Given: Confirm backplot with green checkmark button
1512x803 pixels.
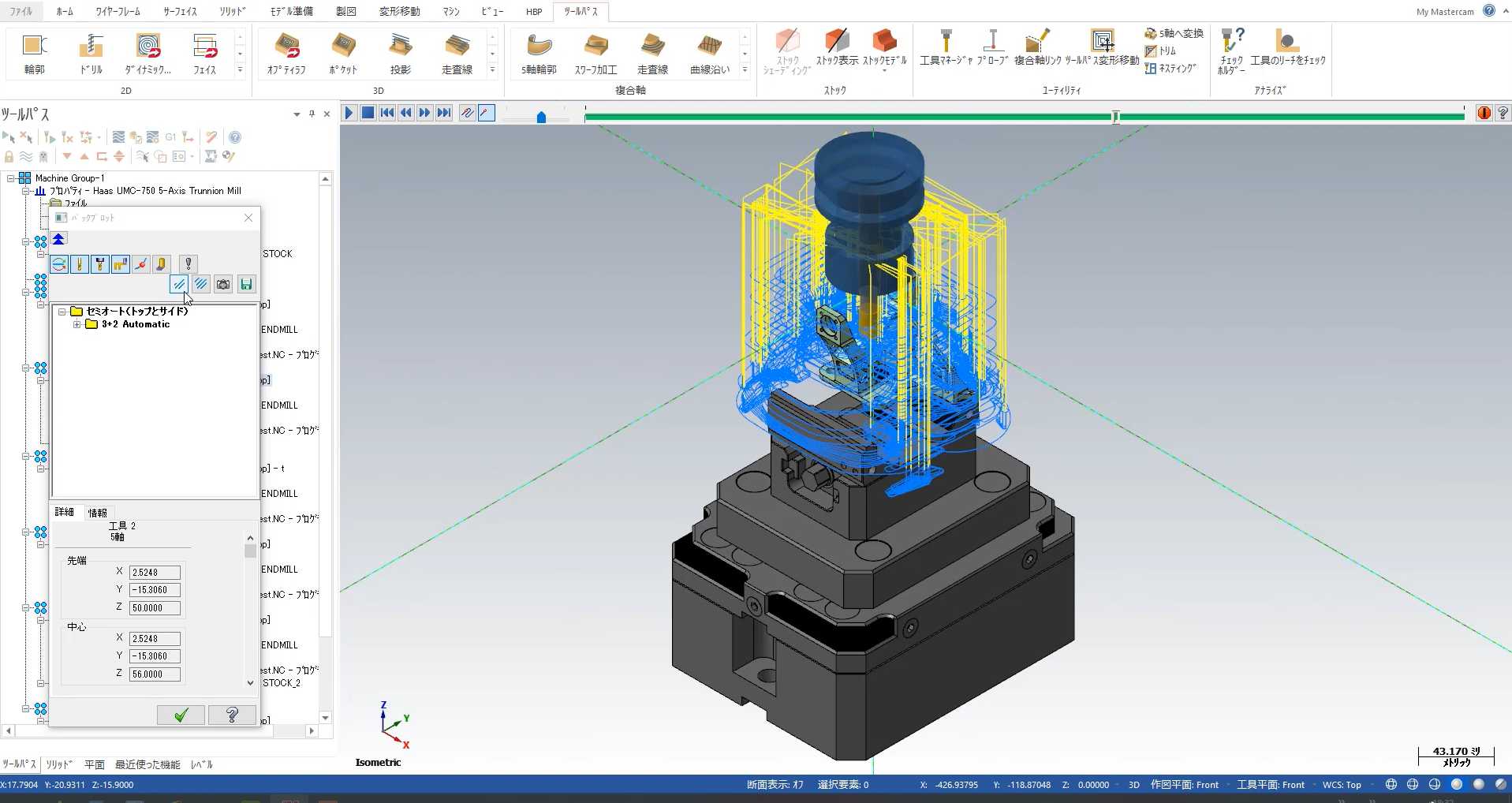Looking at the screenshot, I should coord(181,715).
